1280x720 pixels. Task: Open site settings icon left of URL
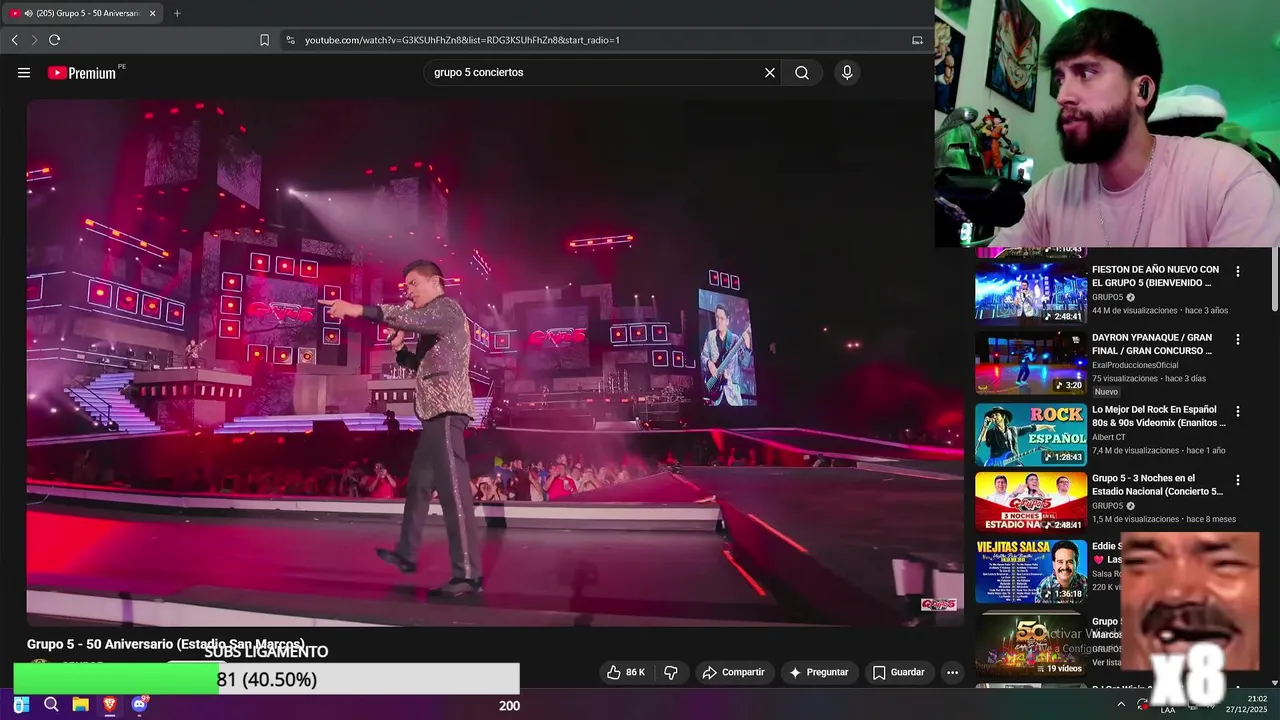click(290, 40)
